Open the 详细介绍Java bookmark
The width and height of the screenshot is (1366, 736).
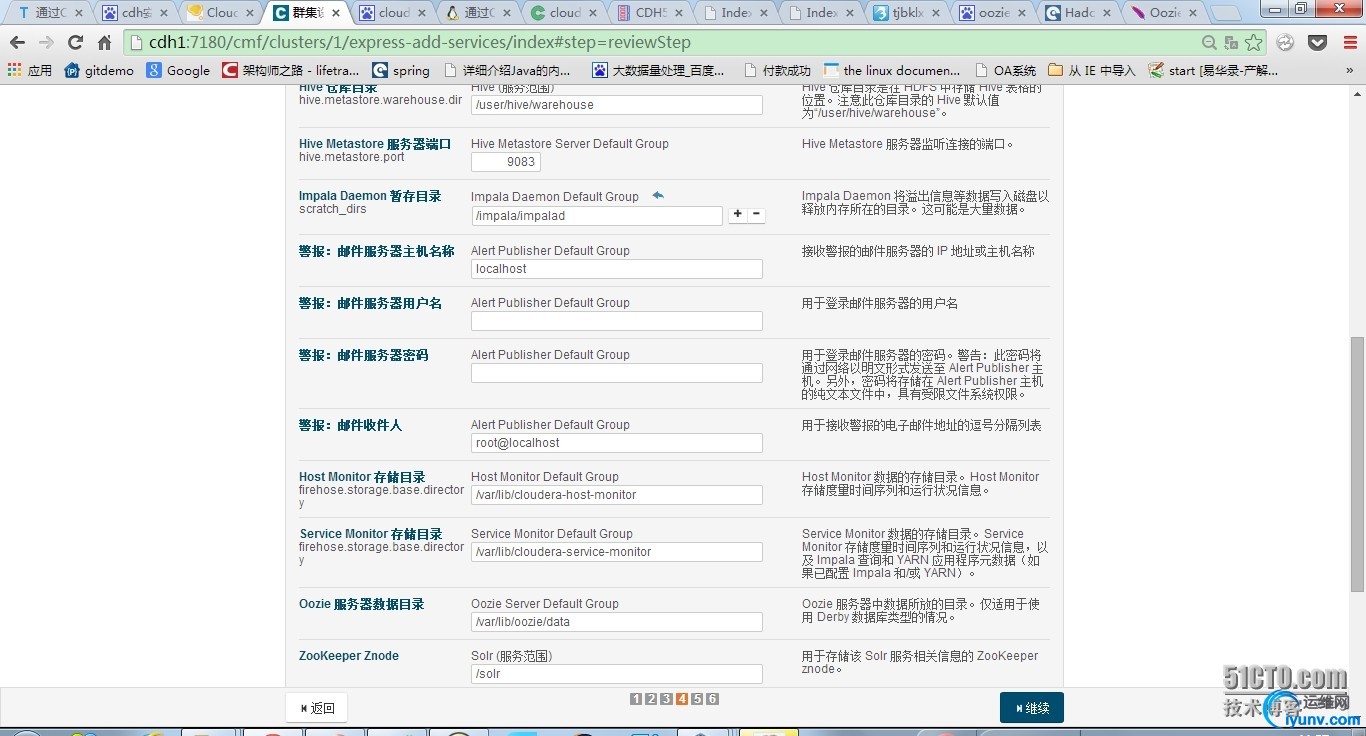507,70
